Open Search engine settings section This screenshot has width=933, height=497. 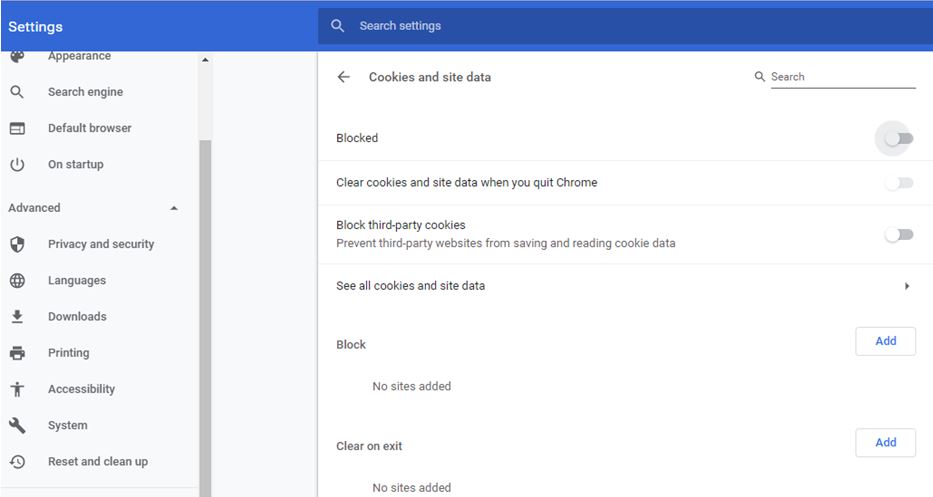pyautogui.click(x=86, y=92)
